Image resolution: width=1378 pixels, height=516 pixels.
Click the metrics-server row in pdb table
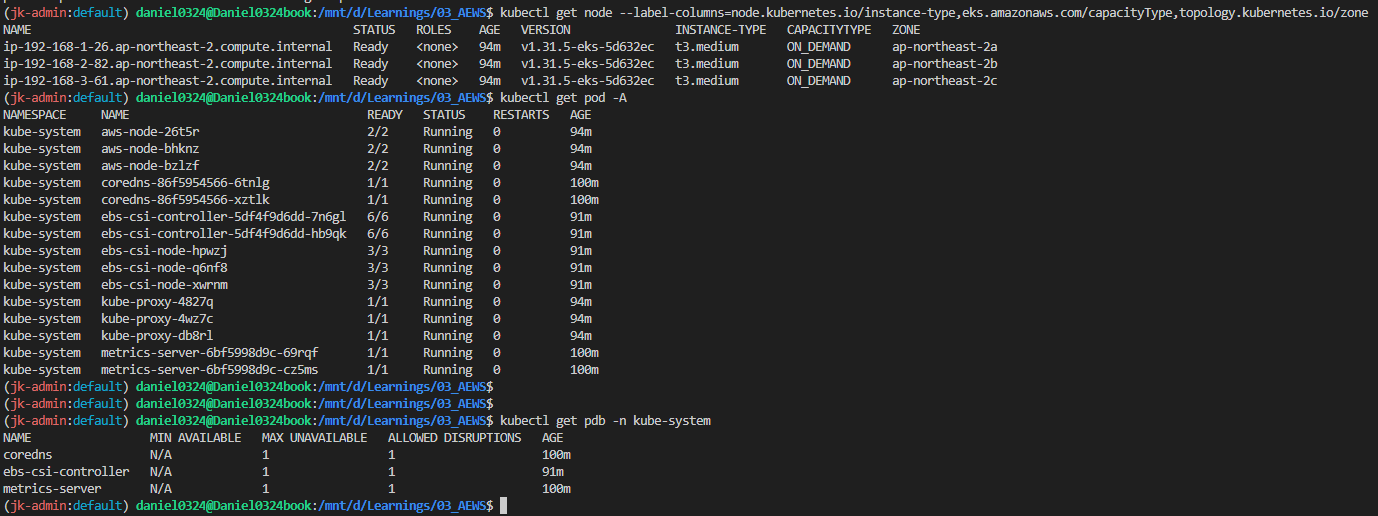[287, 489]
